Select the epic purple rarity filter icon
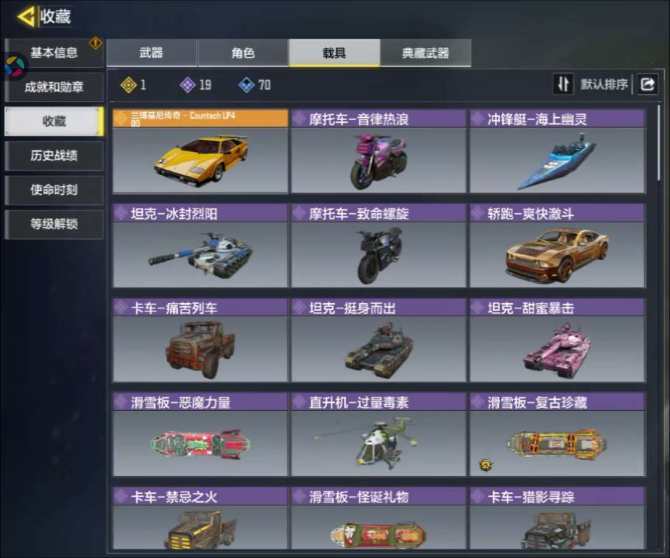Viewport: 670px width, 558px height. click(x=187, y=85)
